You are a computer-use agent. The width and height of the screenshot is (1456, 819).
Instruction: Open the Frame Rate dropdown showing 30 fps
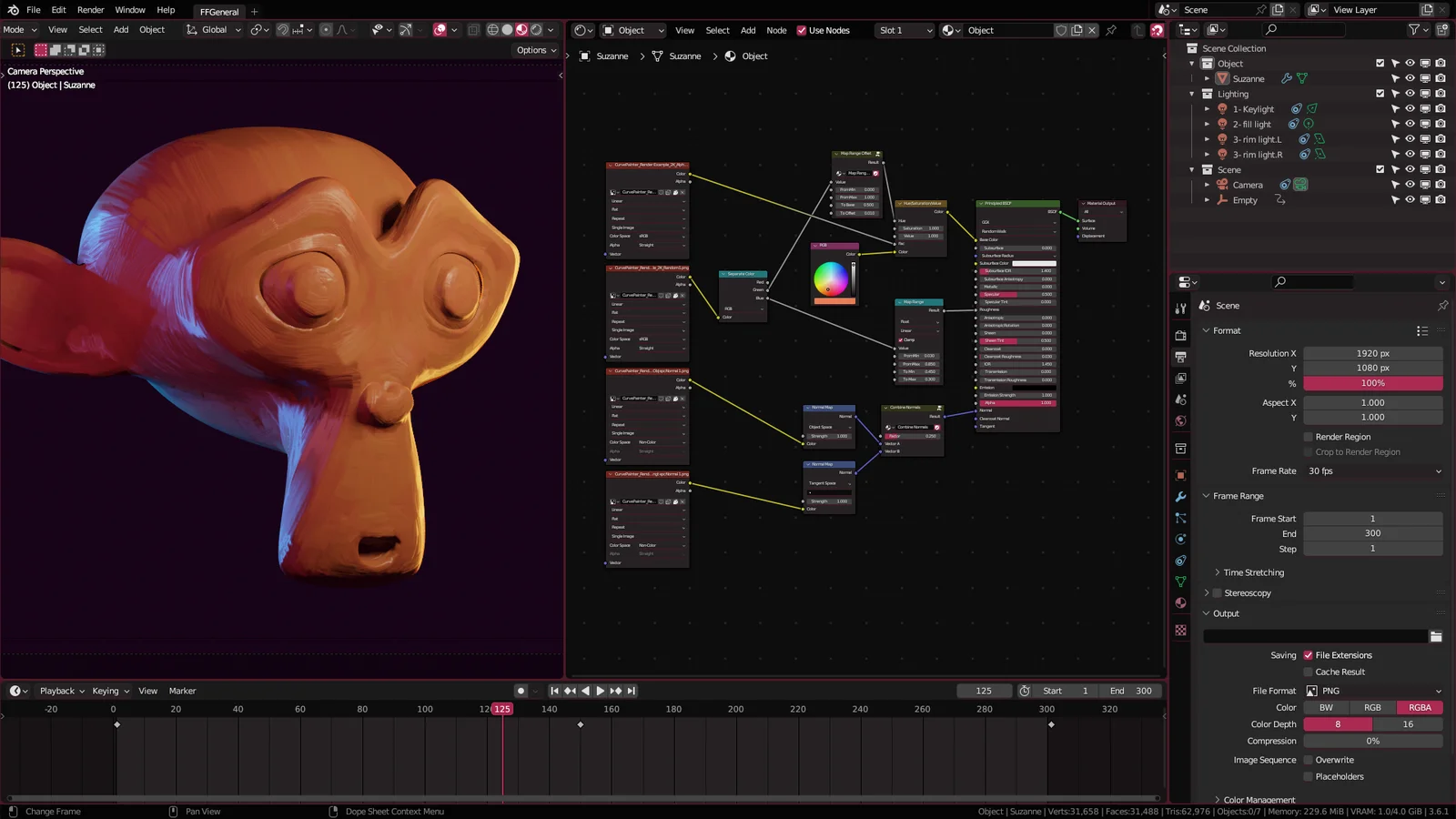coord(1372,471)
